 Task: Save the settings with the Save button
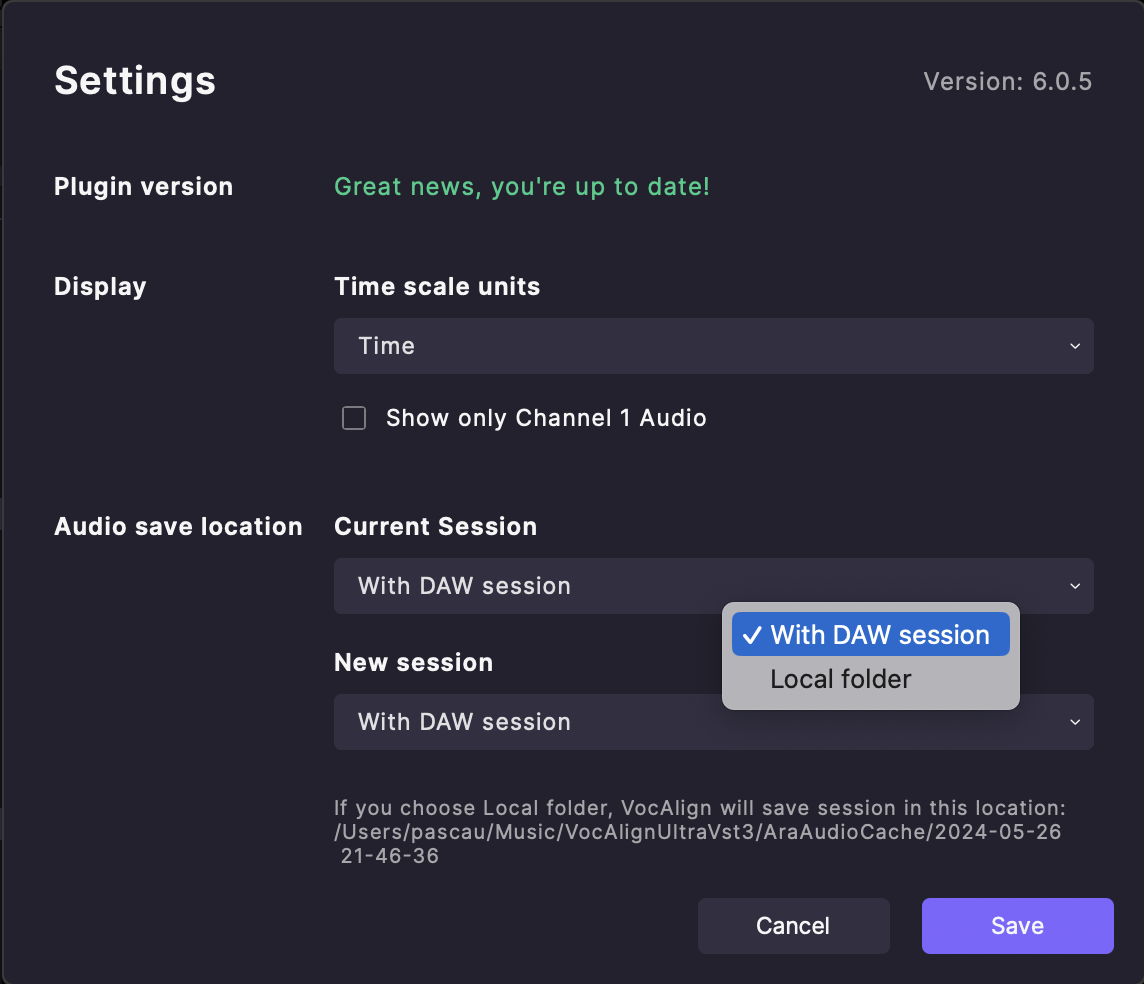click(1017, 926)
